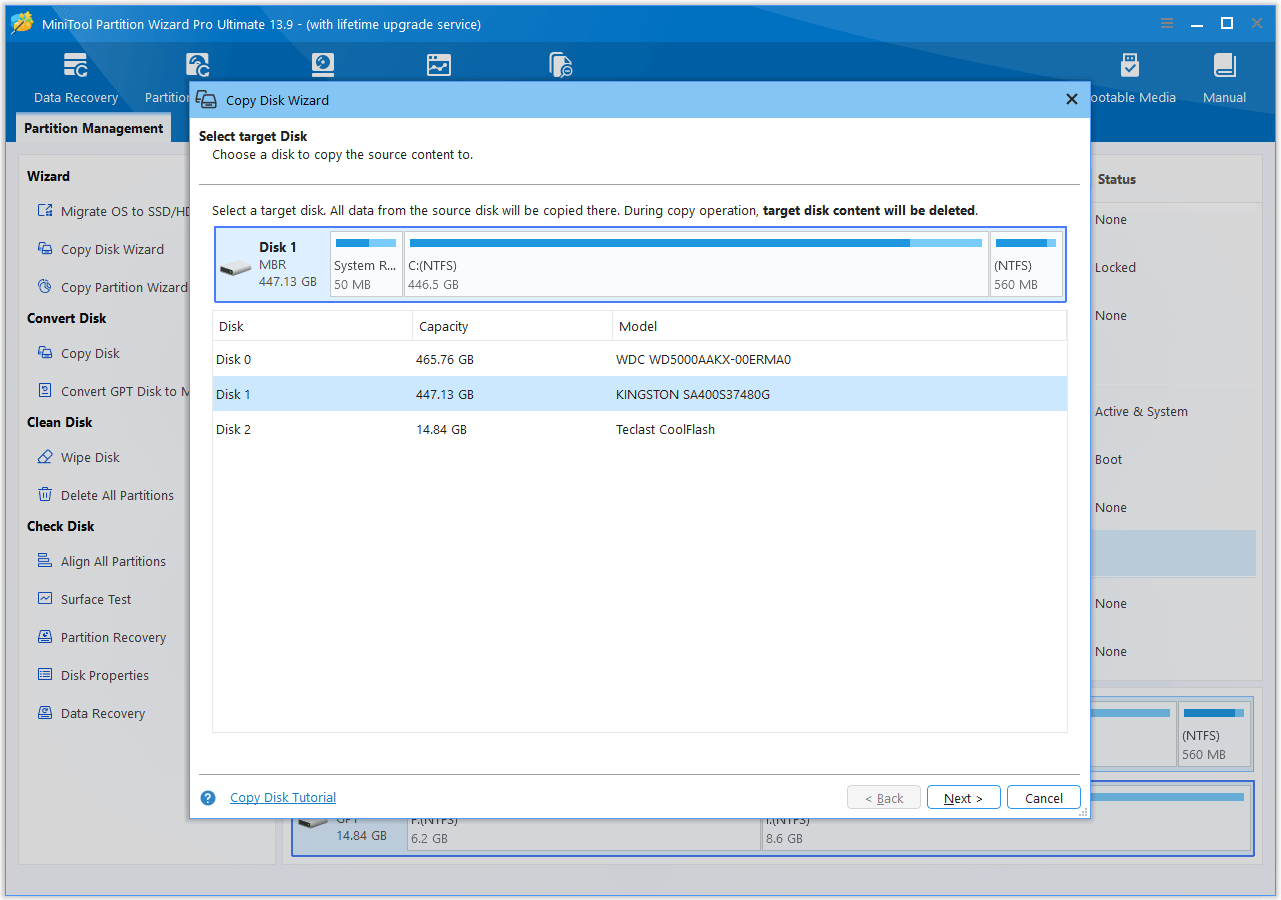Open the Disk Benchmark toolbar icon
This screenshot has width=1281, height=900.
pyautogui.click(x=323, y=66)
